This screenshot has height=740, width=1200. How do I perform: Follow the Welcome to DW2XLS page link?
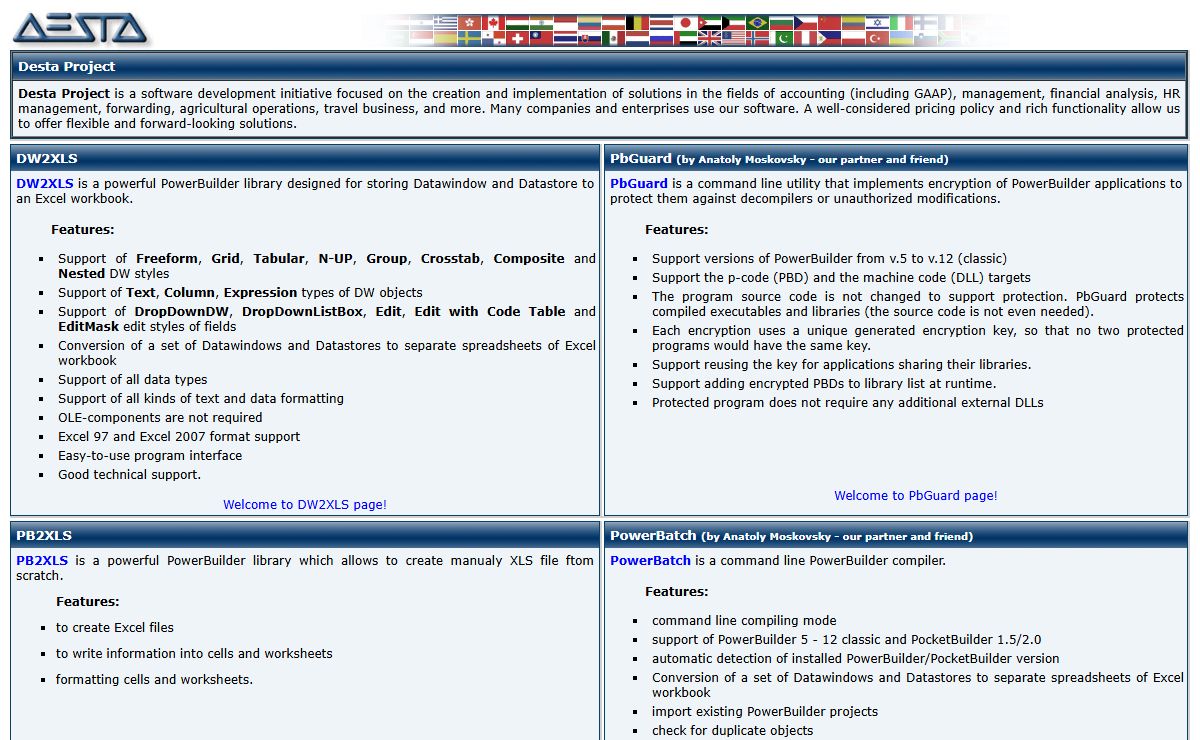[305, 504]
